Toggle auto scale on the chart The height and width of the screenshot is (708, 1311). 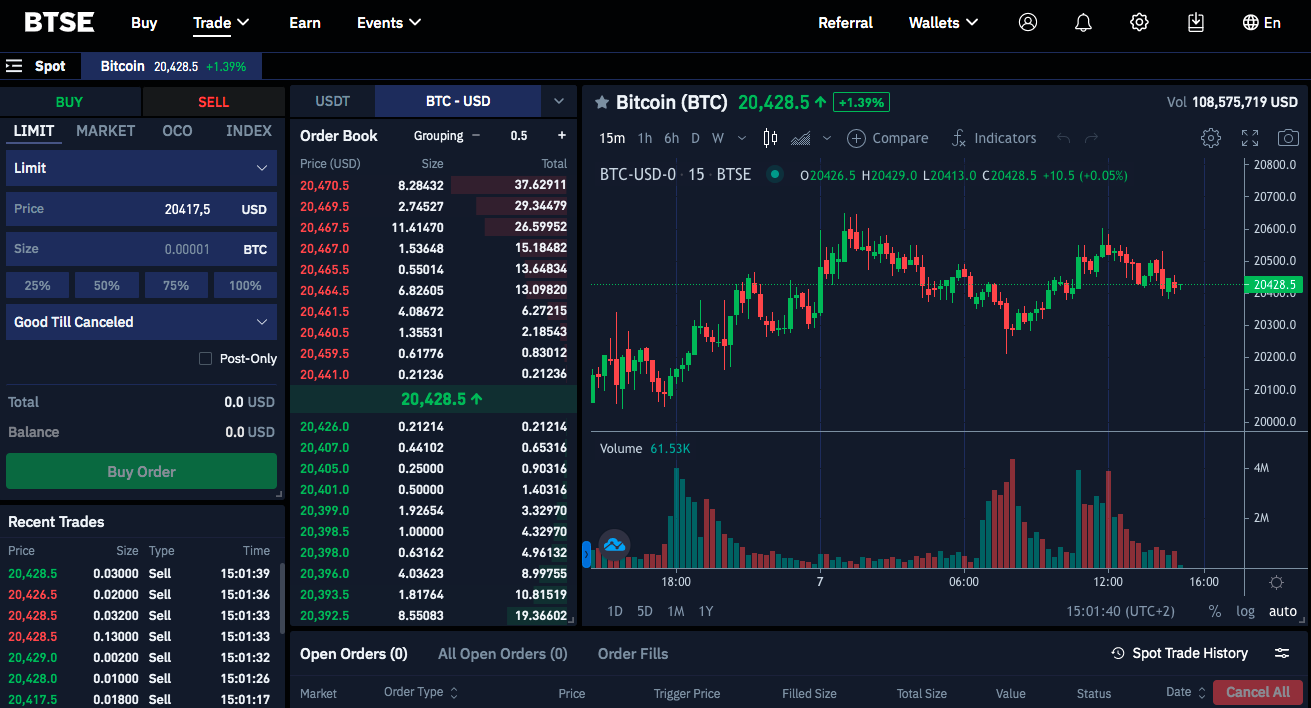[1283, 611]
